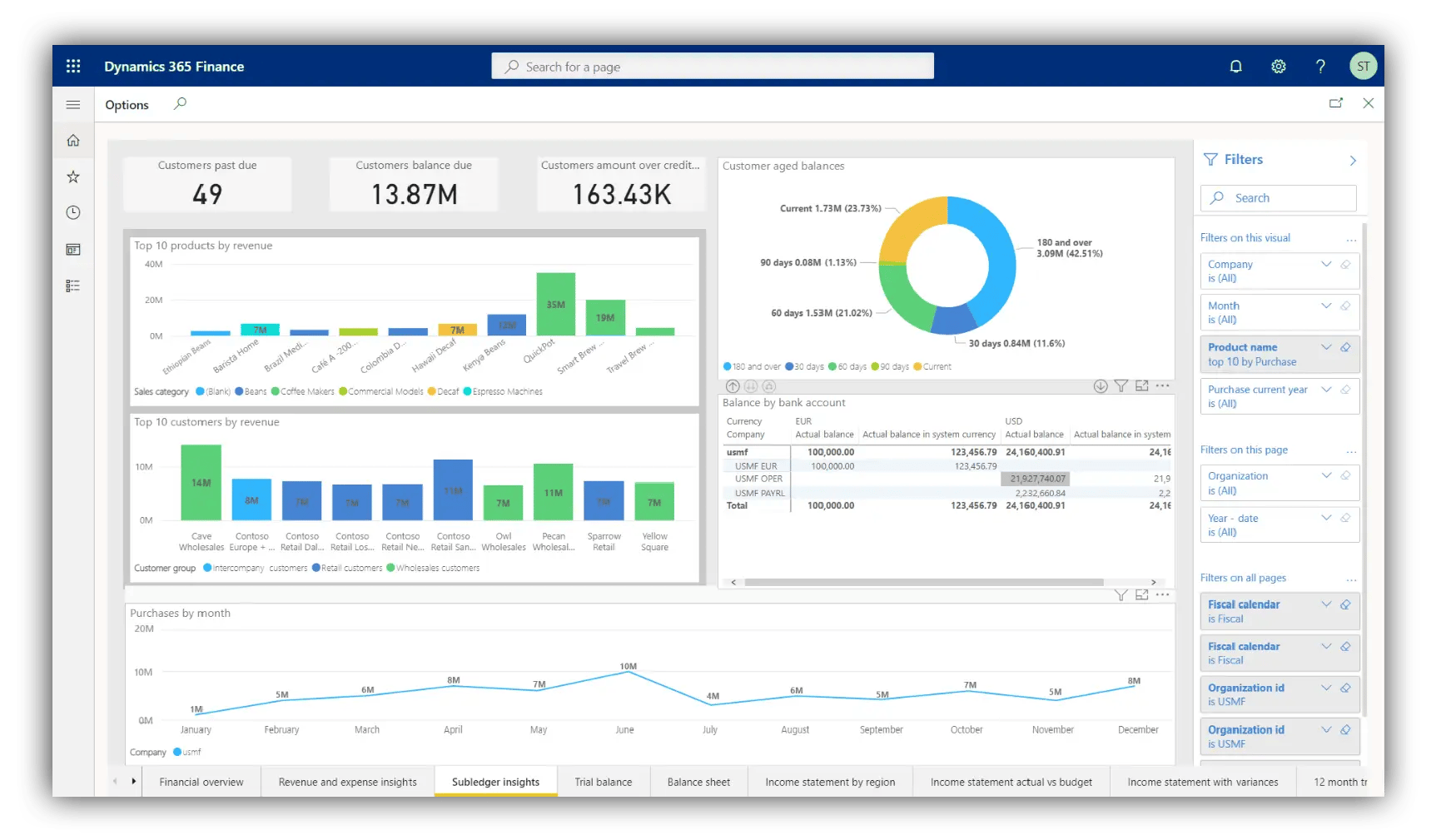Screen dimensions: 1436x840
Task: Open the app launcher waffle icon
Action: click(73, 66)
